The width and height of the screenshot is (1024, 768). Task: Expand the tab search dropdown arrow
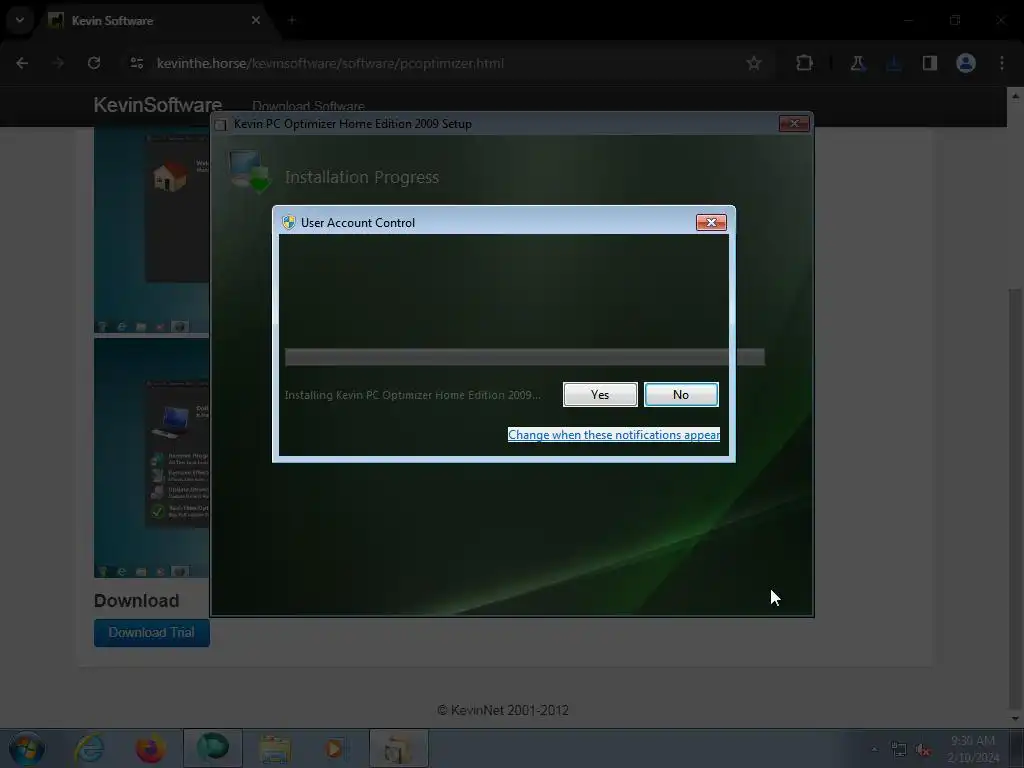pyautogui.click(x=20, y=20)
